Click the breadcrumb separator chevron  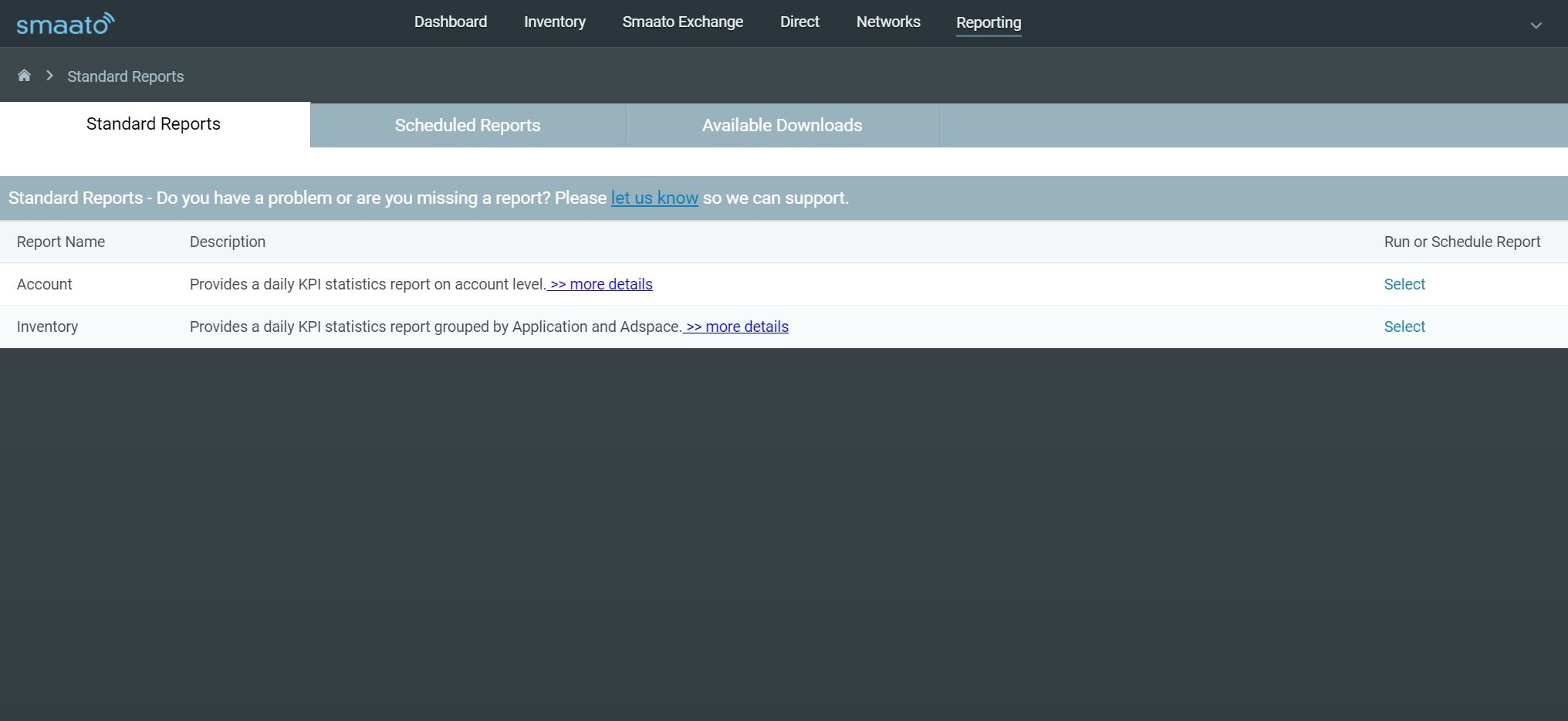click(49, 76)
